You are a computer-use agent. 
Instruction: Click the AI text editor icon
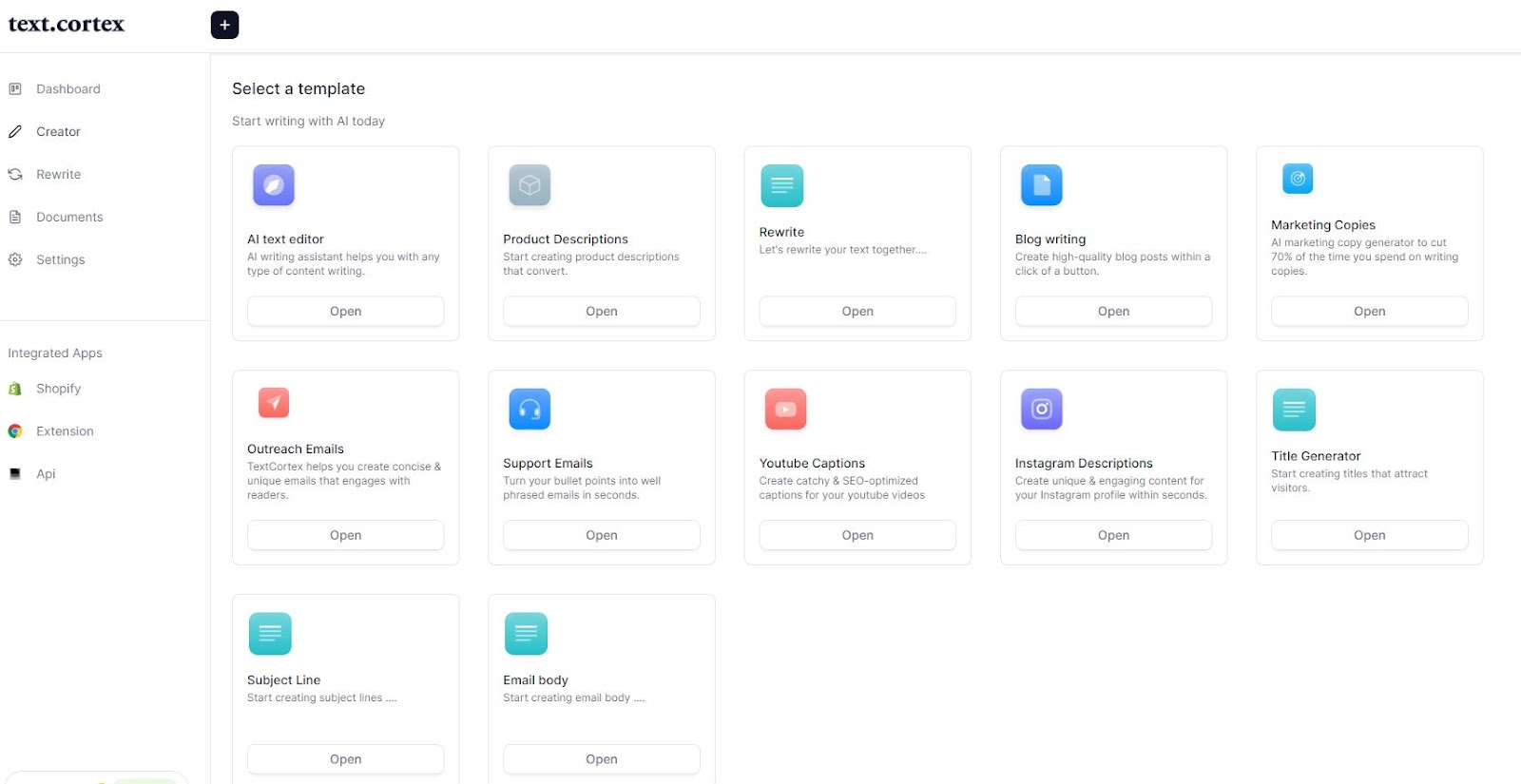[x=274, y=185]
